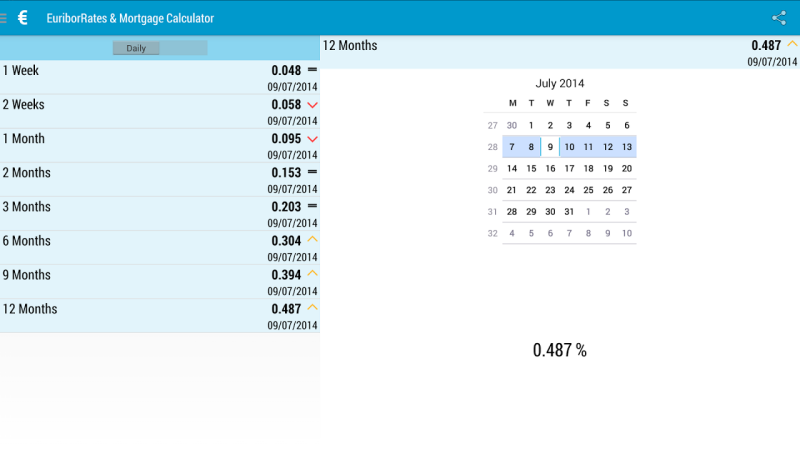Choose July 7 in the calendar
The image size is (800, 453).
click(x=512, y=147)
